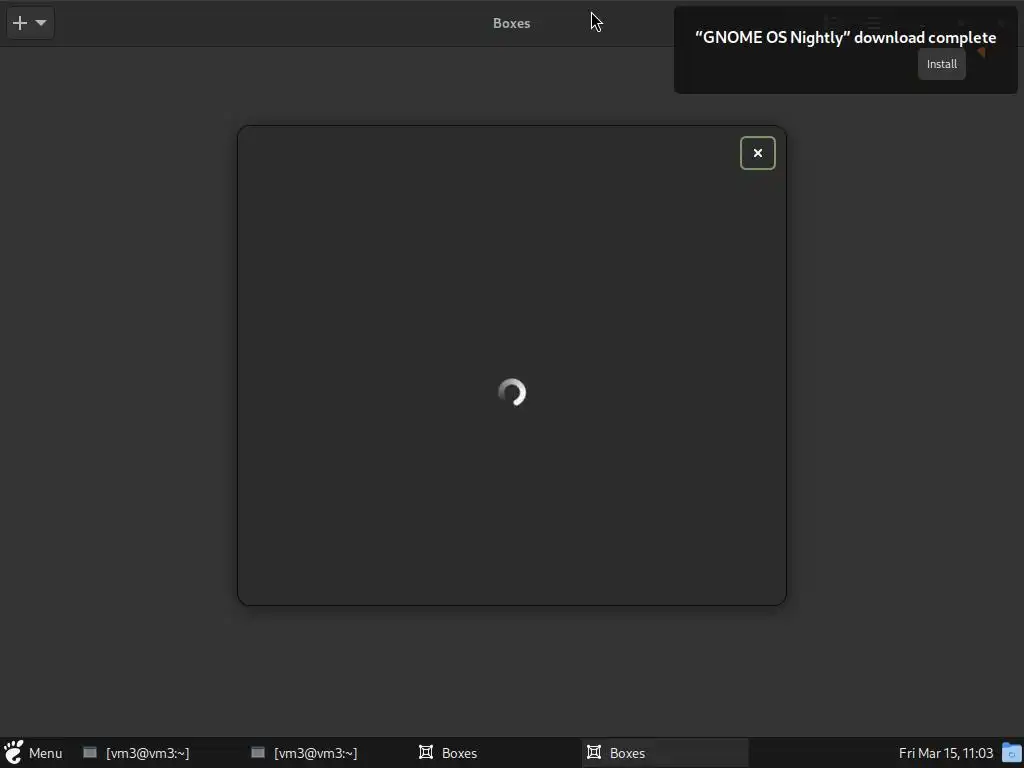This screenshot has height=768, width=1024.
Task: Click the loading spinner in the dialog
Action: 512,392
